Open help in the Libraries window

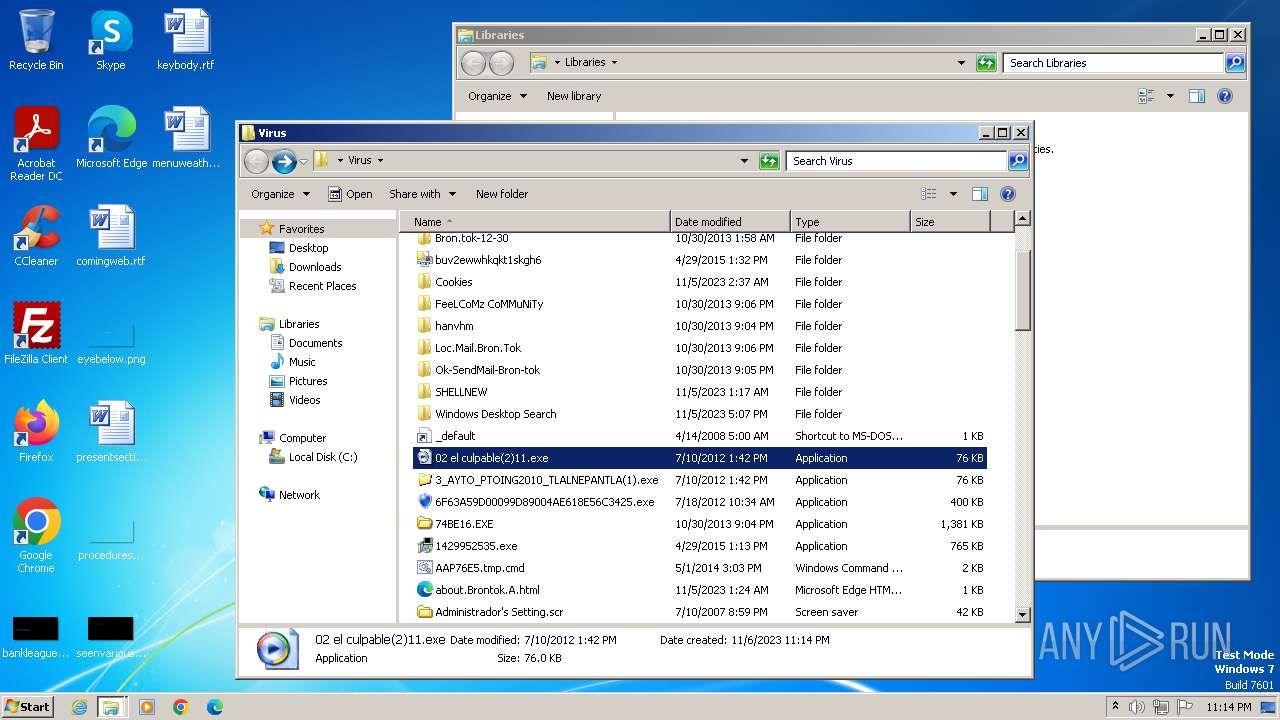(1225, 96)
